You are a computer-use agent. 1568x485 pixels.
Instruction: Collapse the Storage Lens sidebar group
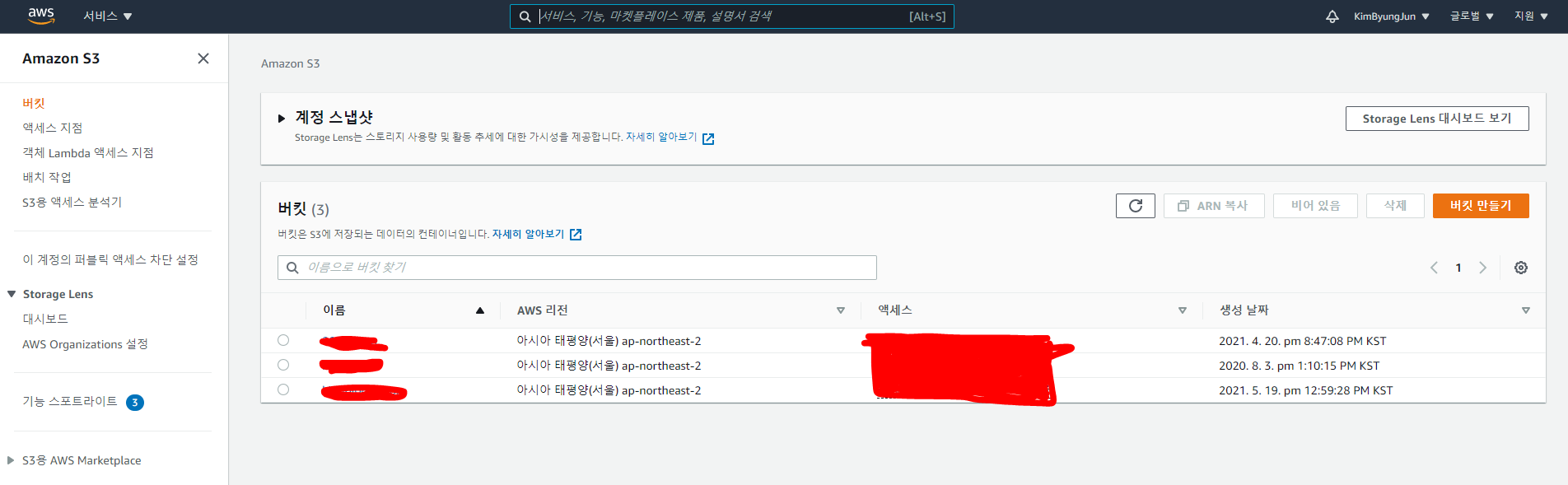[x=12, y=294]
